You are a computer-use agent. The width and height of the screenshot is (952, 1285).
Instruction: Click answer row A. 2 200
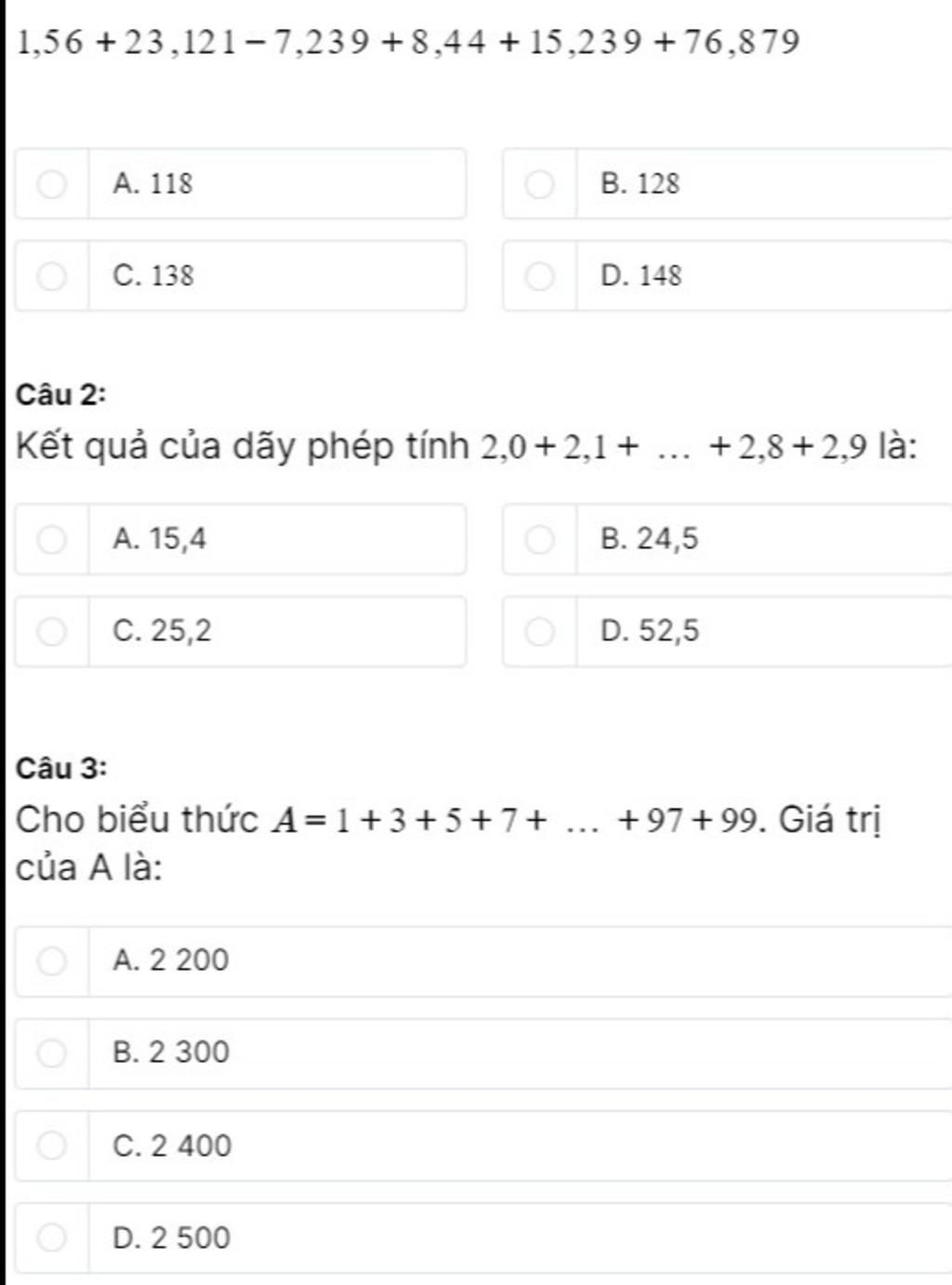coord(483,960)
